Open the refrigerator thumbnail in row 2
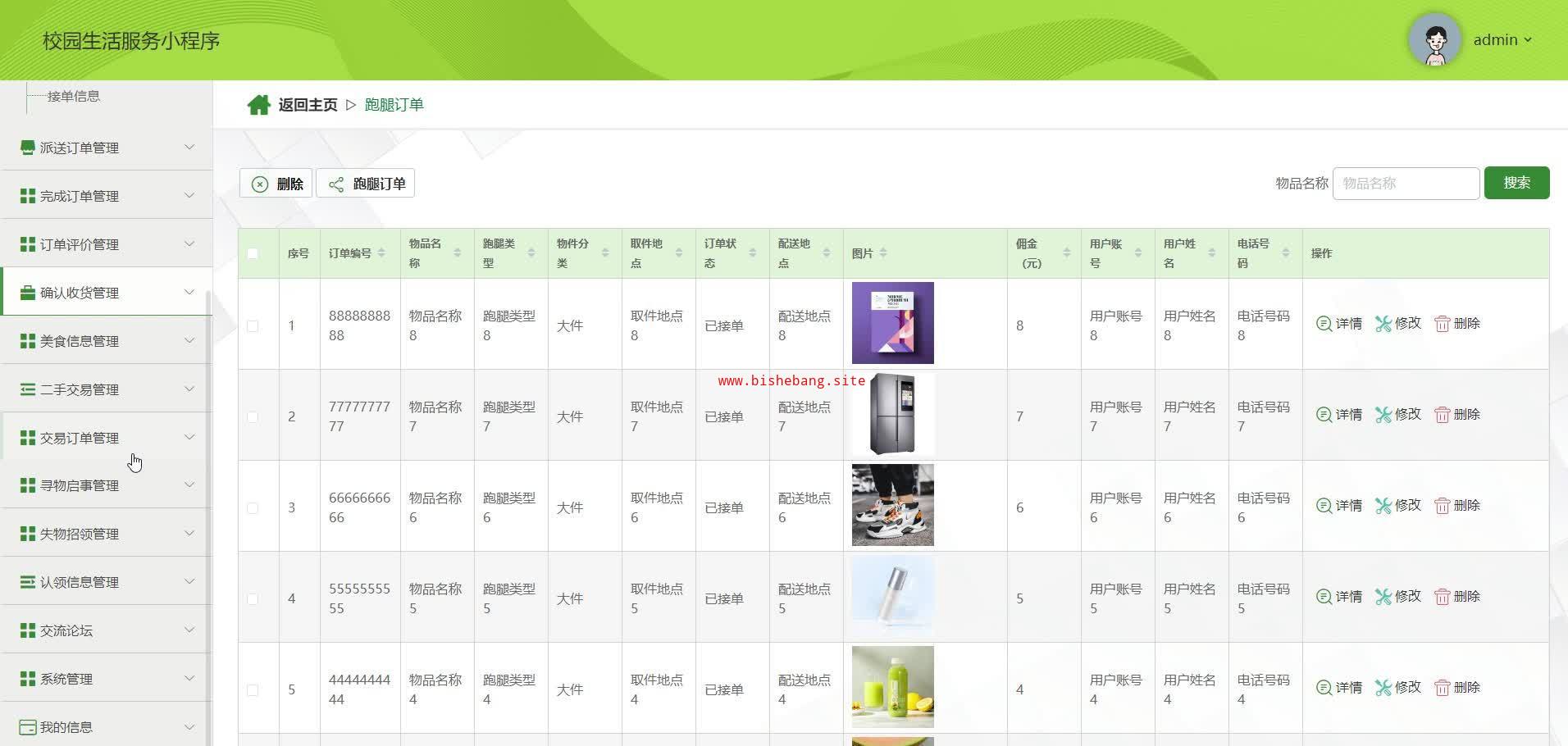Viewport: 1568px width, 746px height. click(892, 414)
